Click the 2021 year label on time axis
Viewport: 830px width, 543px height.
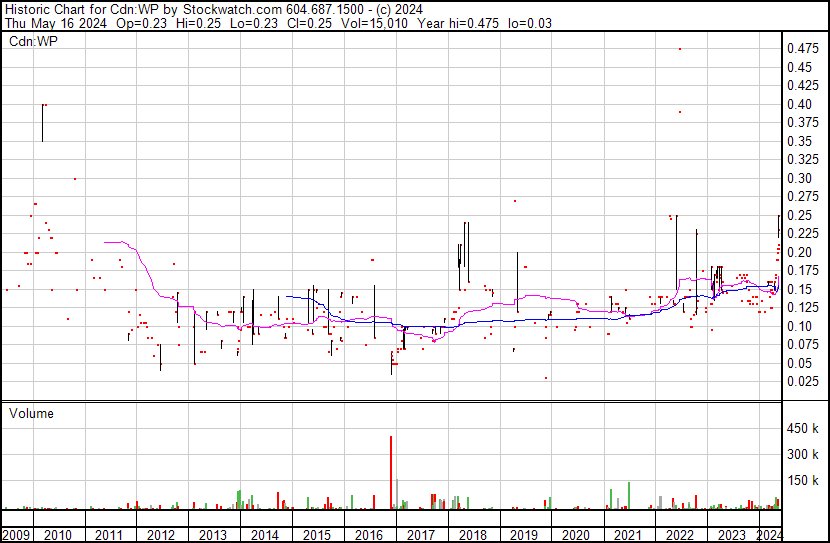pyautogui.click(x=628, y=535)
